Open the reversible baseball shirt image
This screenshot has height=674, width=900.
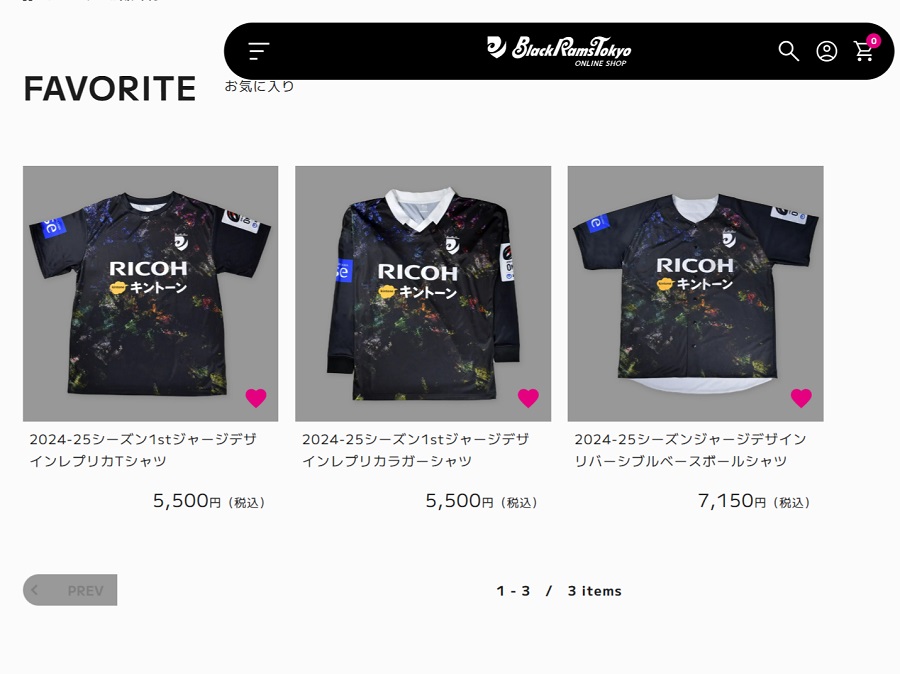pyautogui.click(x=696, y=293)
